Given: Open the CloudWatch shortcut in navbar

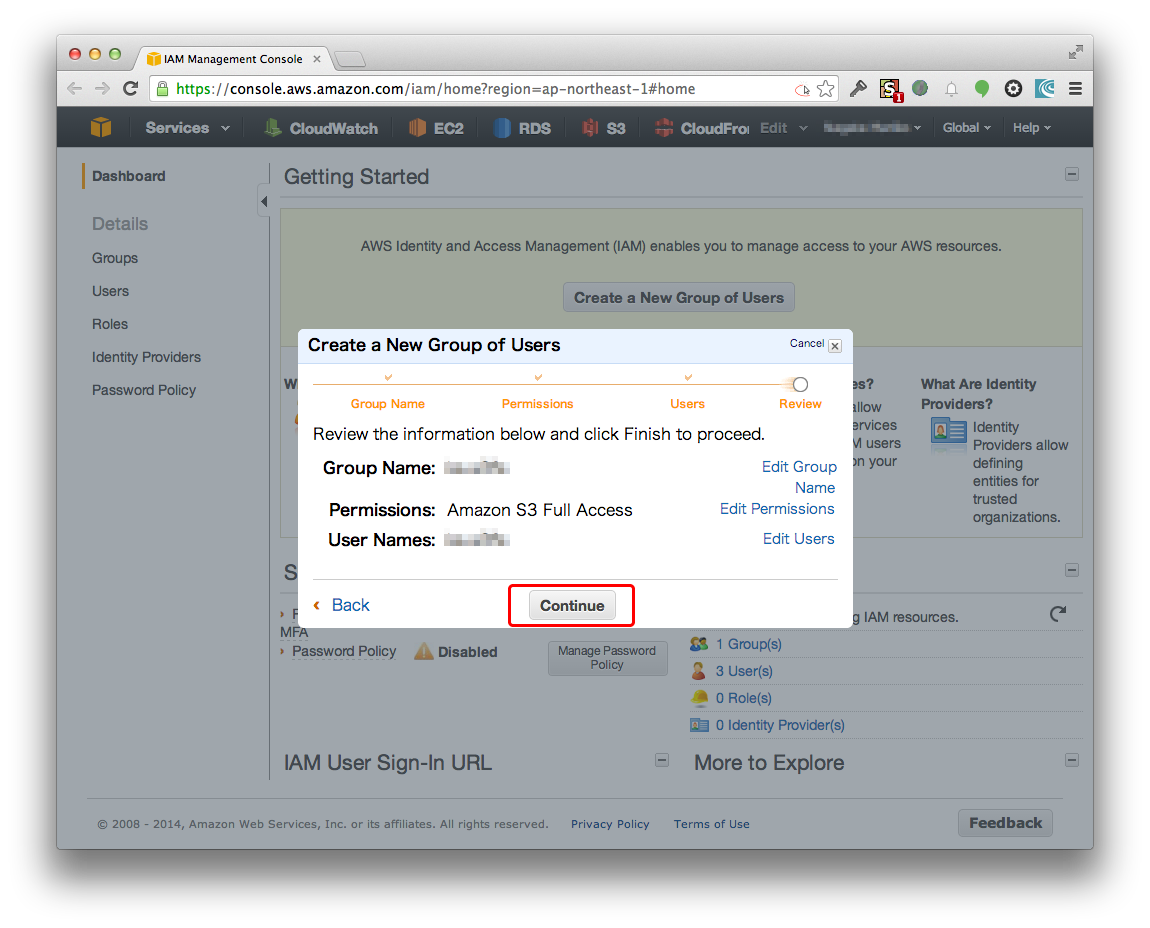Looking at the screenshot, I should [321, 128].
